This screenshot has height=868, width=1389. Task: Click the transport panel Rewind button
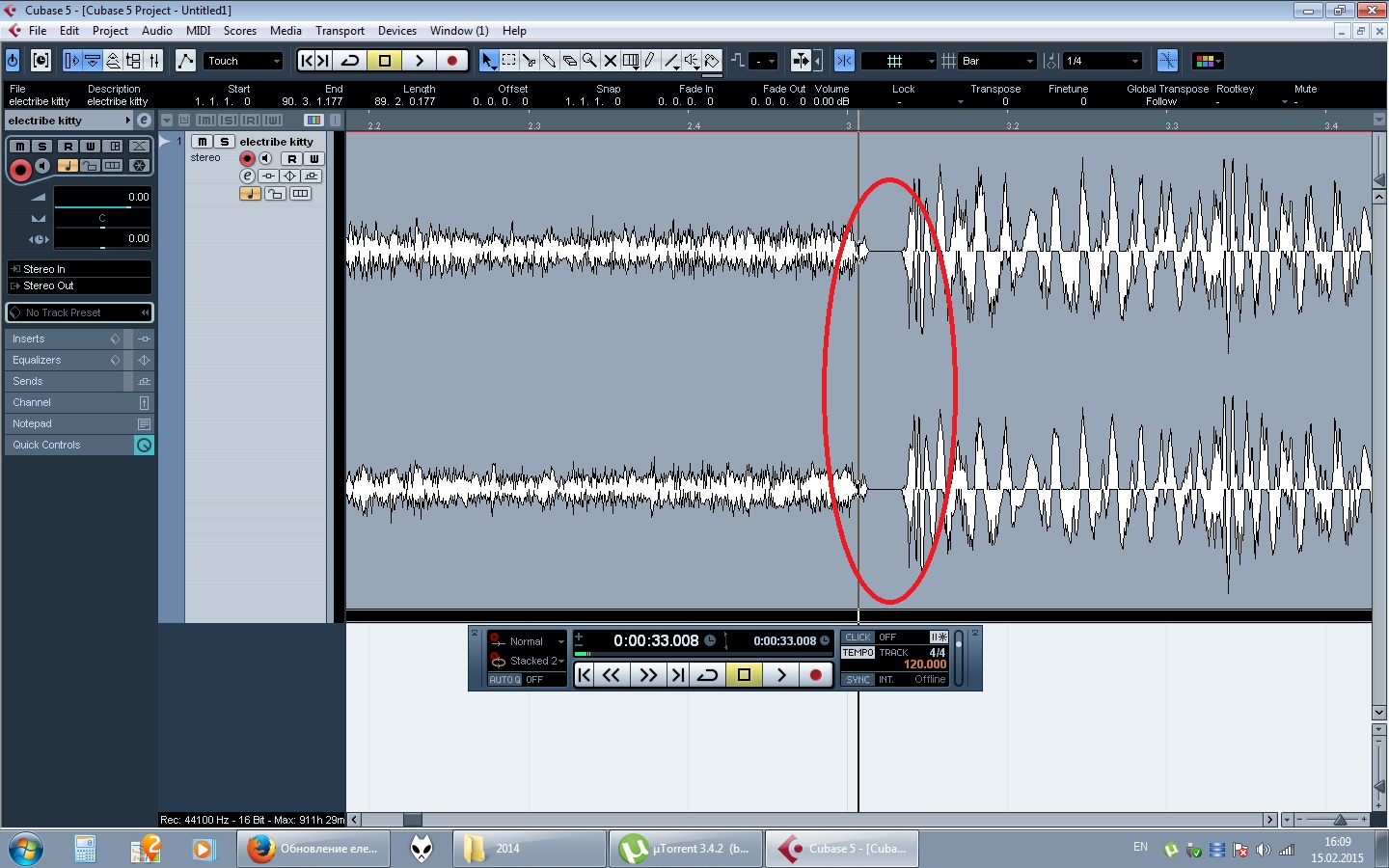point(612,675)
